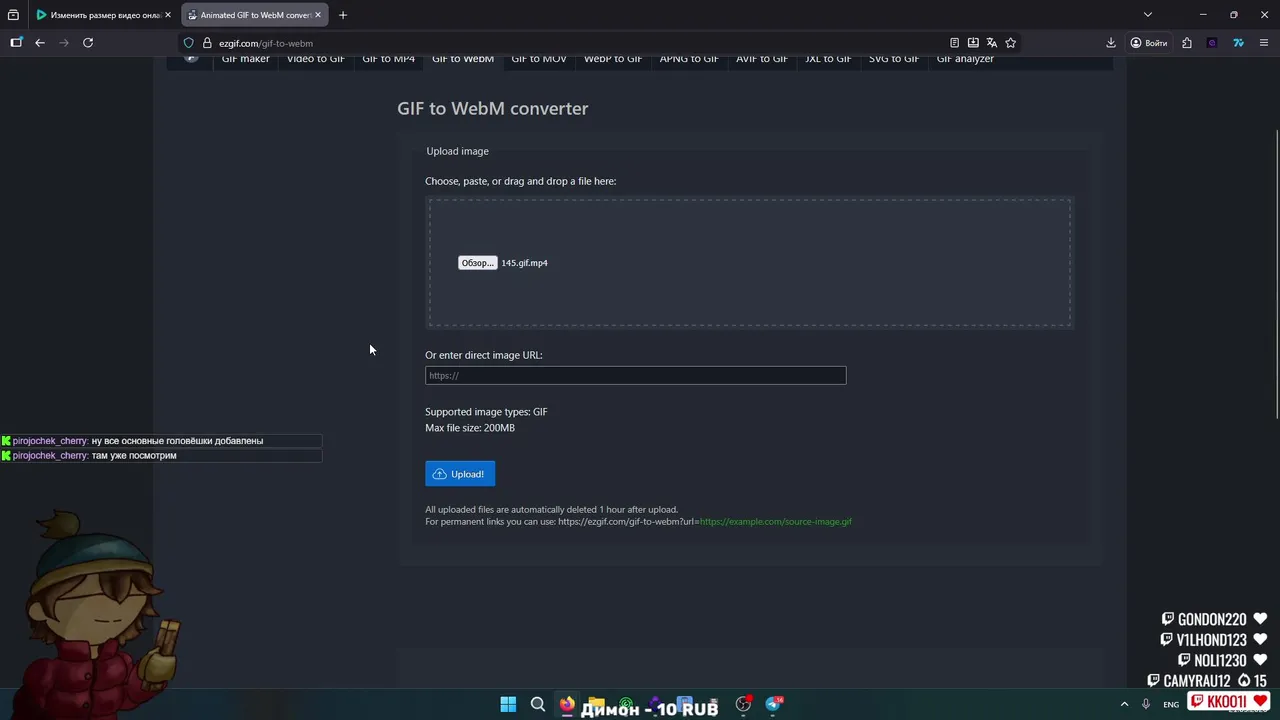The height and width of the screenshot is (720, 1280).
Task: Toggle reader view icon
Action: click(x=954, y=43)
